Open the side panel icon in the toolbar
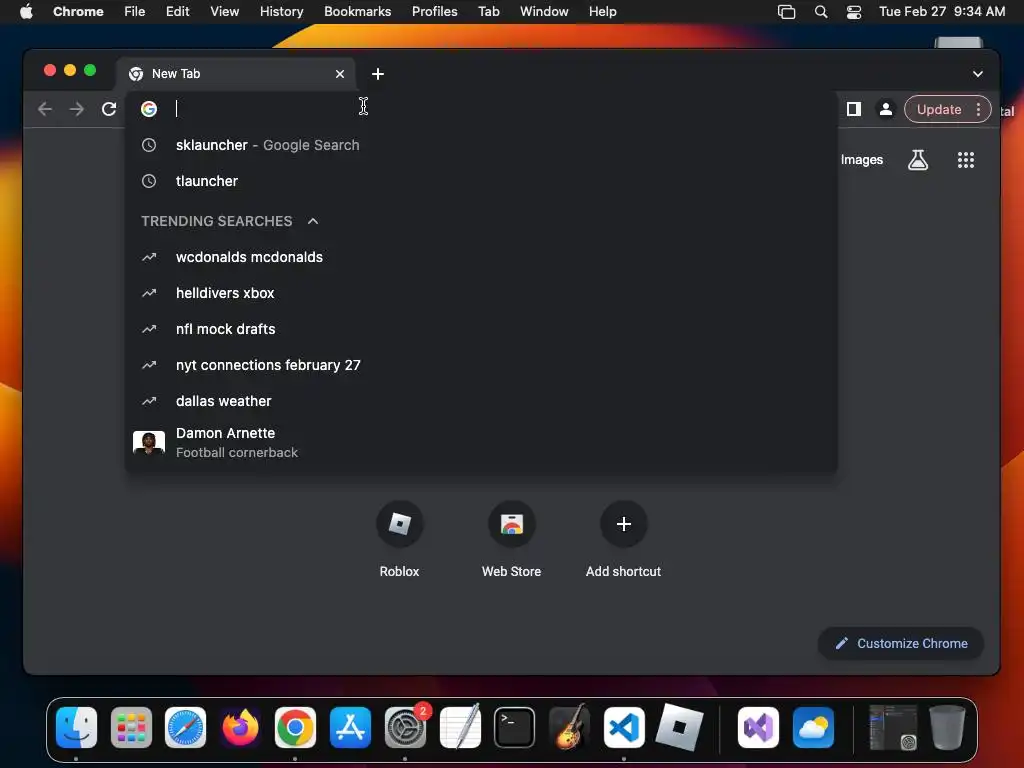This screenshot has height=768, width=1024. (854, 109)
